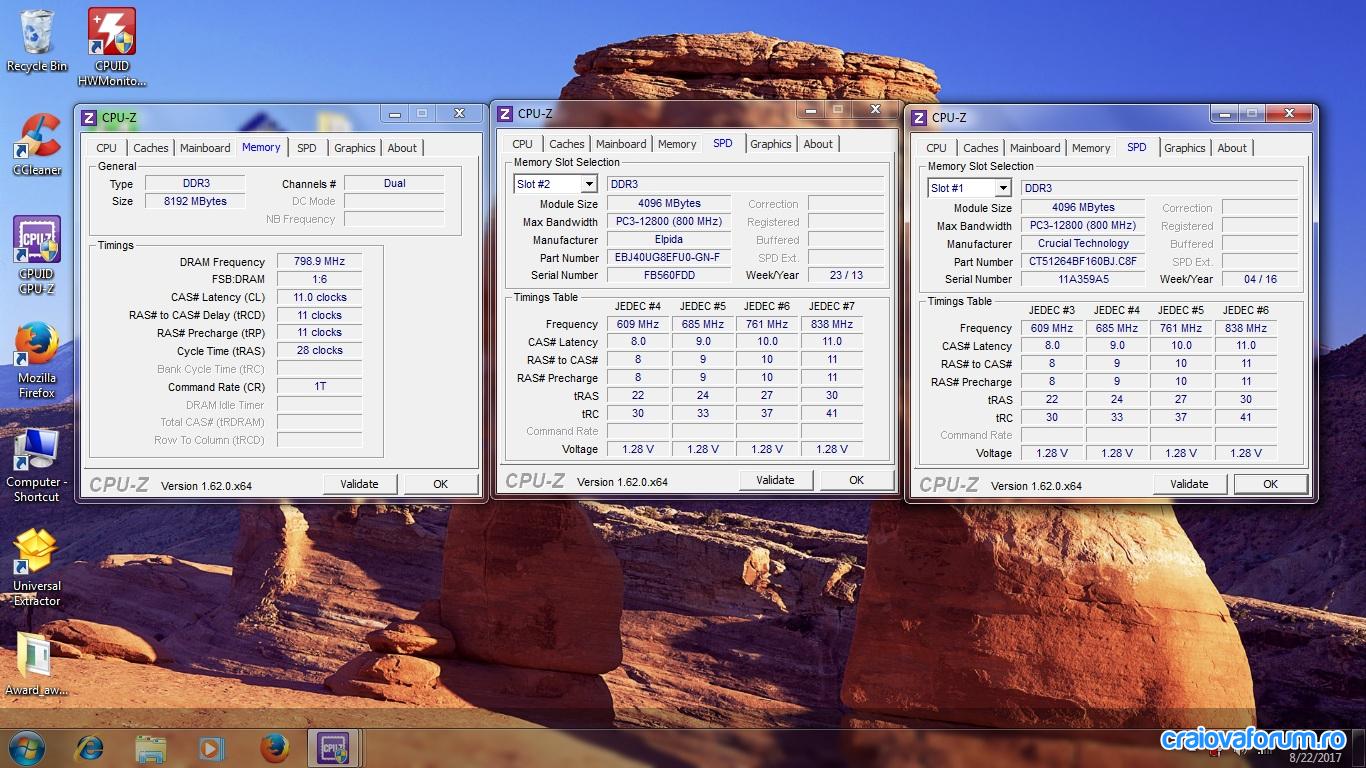Open the Award_aw folder on desktop

[37, 664]
